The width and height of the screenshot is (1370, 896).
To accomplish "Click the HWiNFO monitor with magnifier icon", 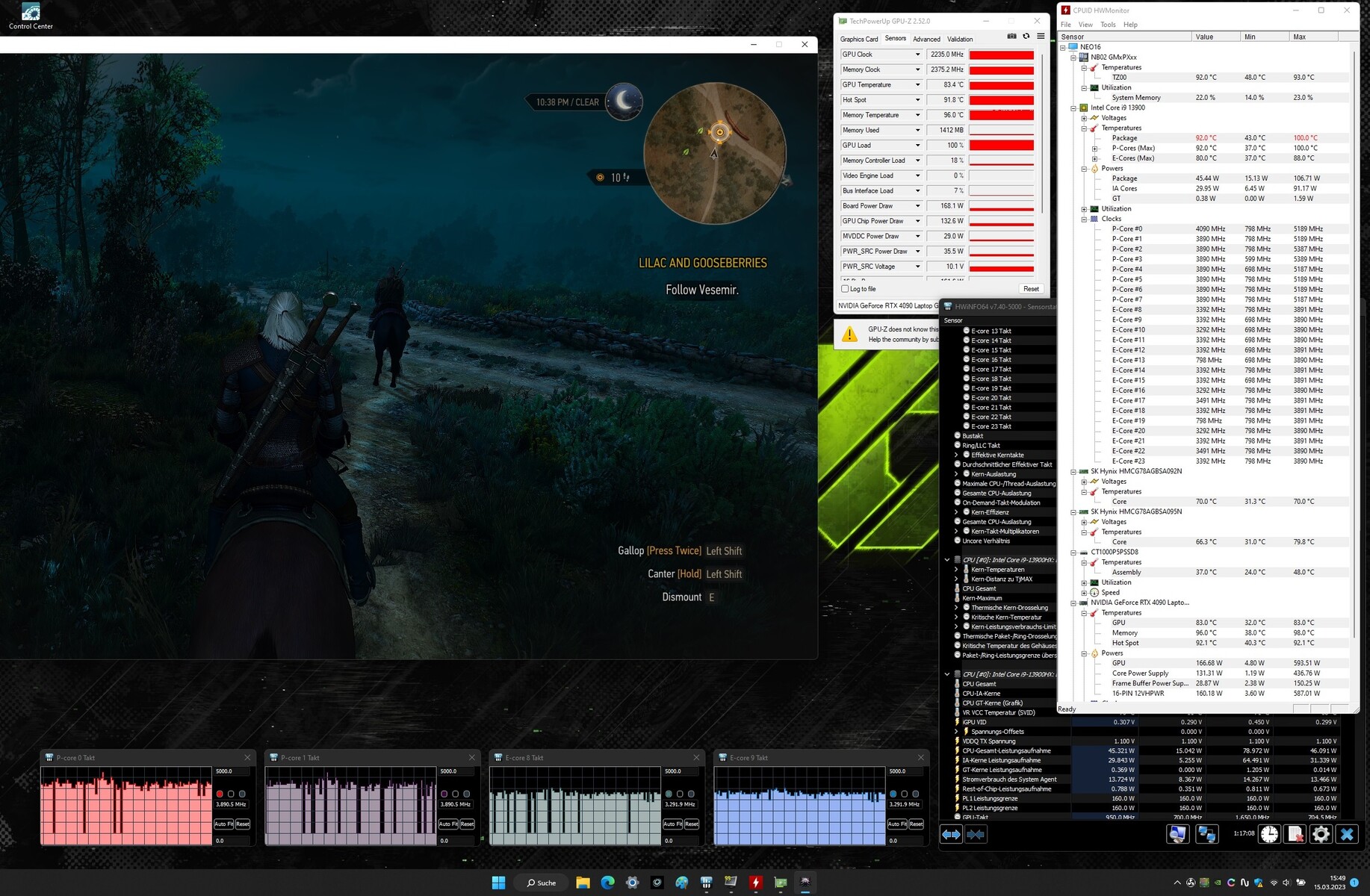I will pyautogui.click(x=1178, y=834).
